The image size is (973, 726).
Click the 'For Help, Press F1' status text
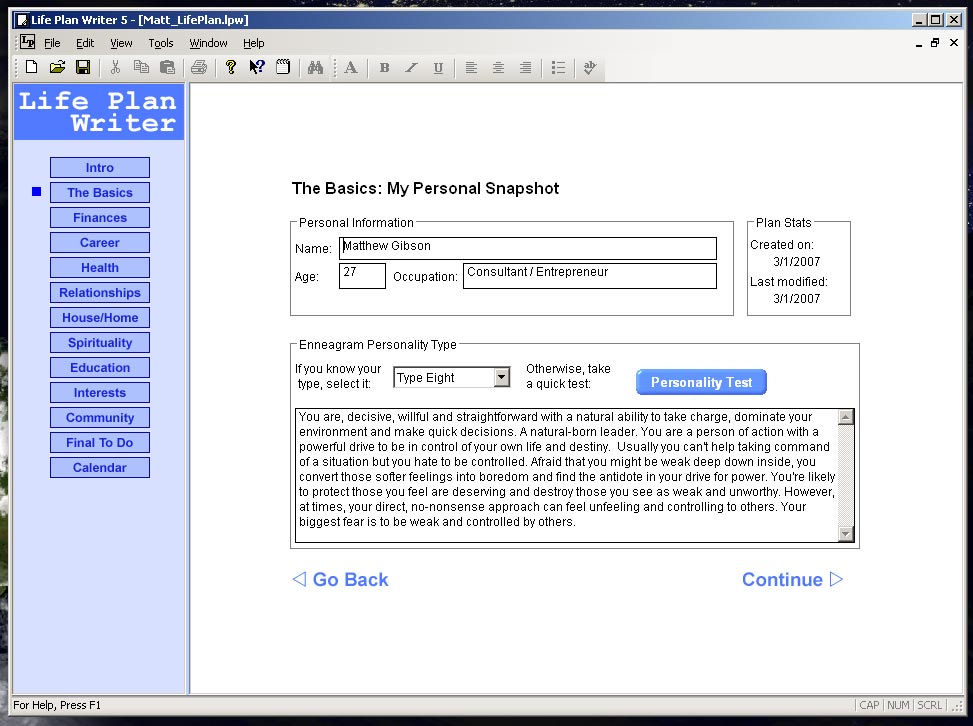pyautogui.click(x=57, y=706)
